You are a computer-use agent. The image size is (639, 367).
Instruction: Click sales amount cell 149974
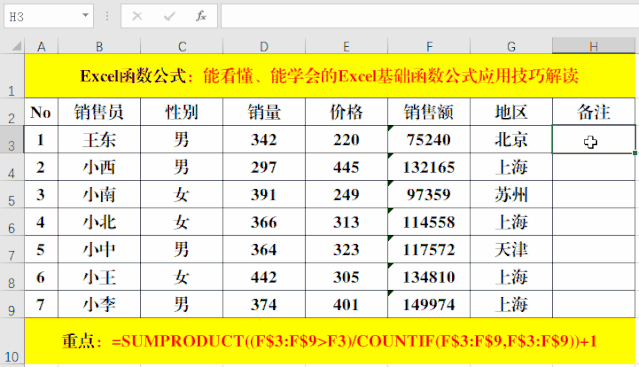tap(429, 304)
